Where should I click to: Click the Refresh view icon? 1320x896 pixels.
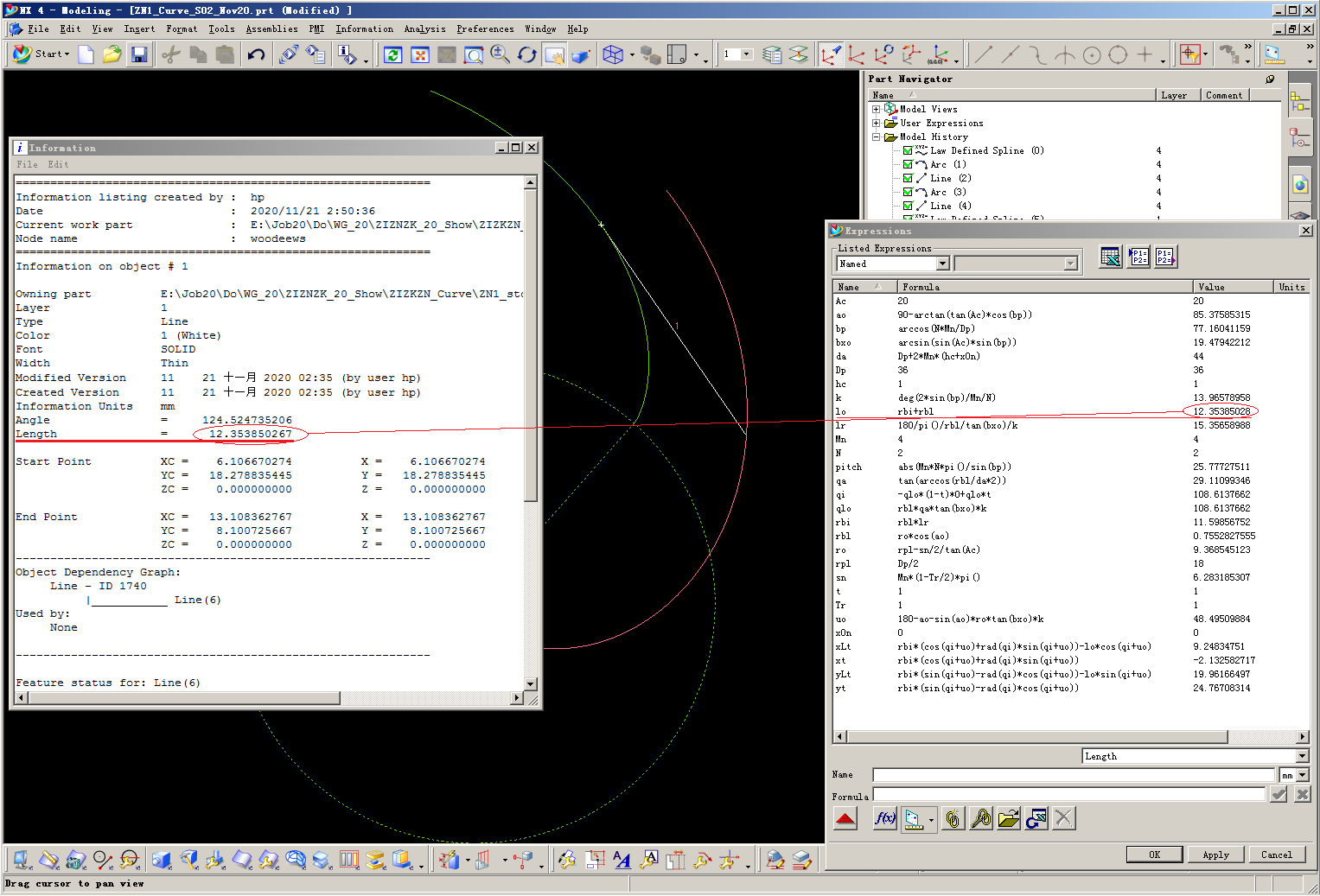(392, 54)
